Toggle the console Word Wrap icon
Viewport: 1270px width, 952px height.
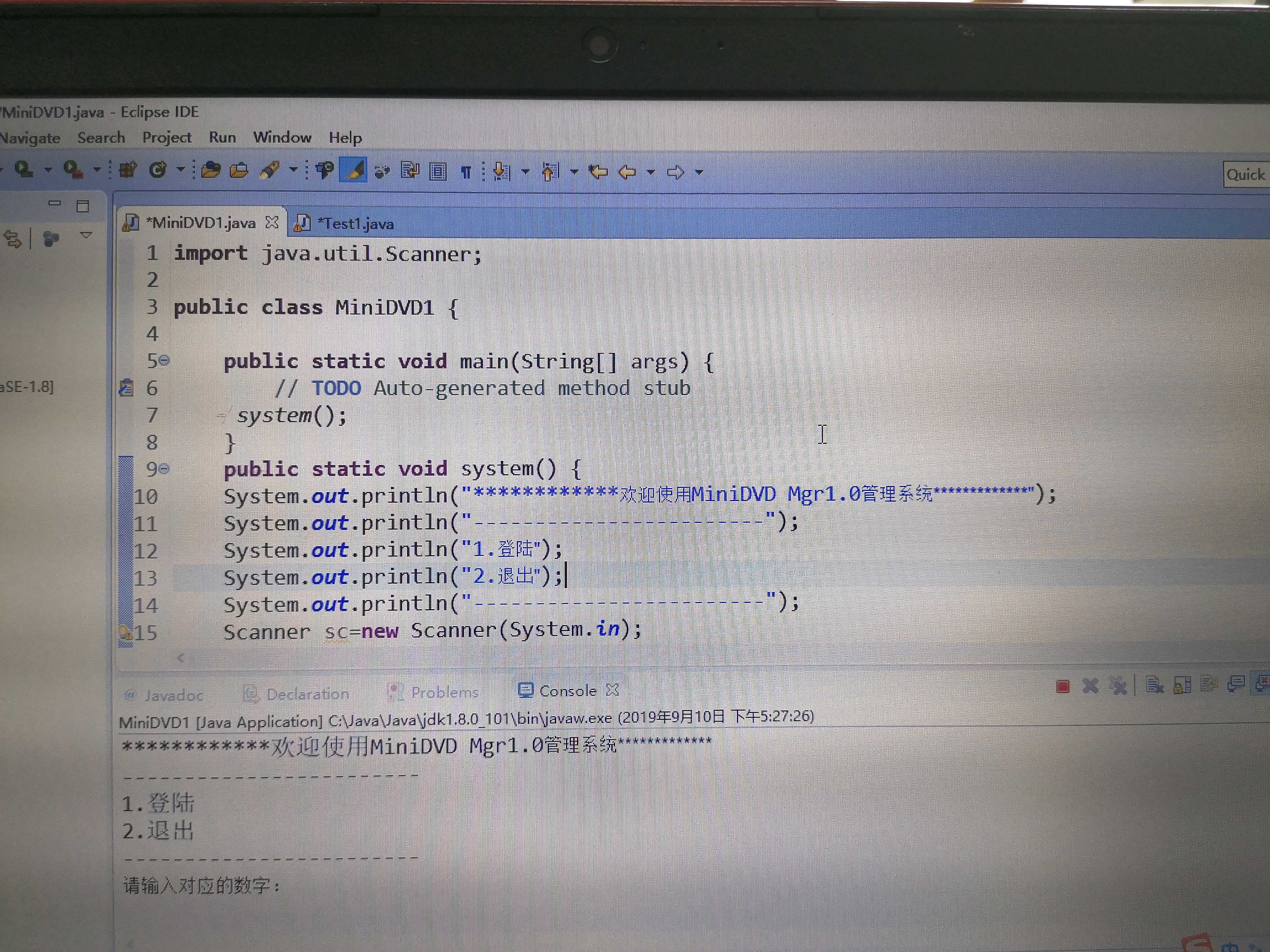click(x=1209, y=684)
